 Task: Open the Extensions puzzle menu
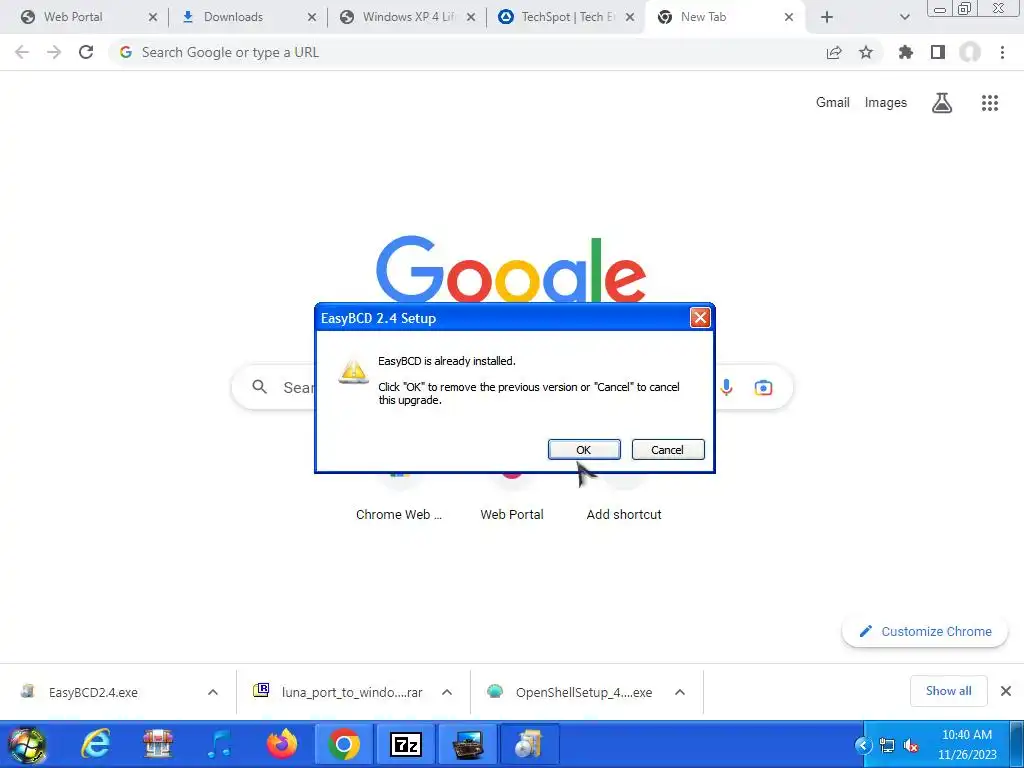pyautogui.click(x=906, y=52)
